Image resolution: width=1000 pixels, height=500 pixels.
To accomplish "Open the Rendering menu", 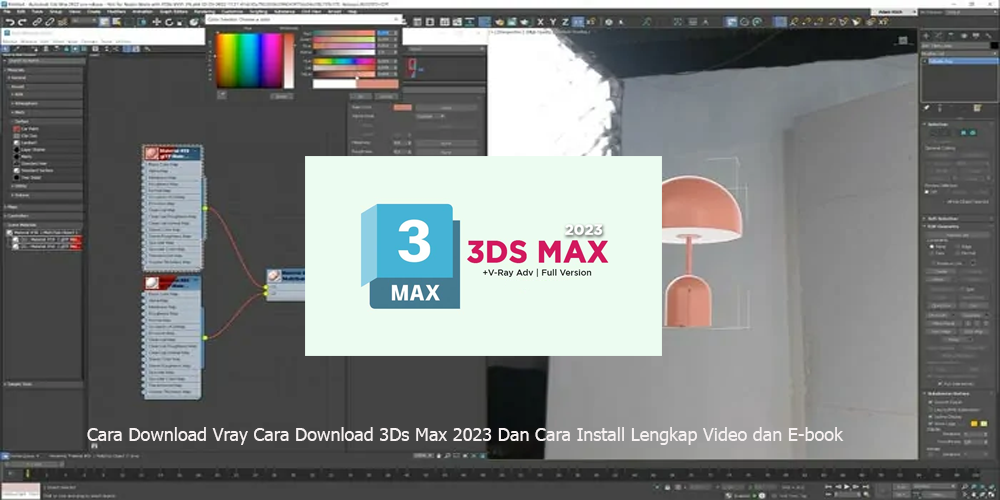I will coord(204,11).
